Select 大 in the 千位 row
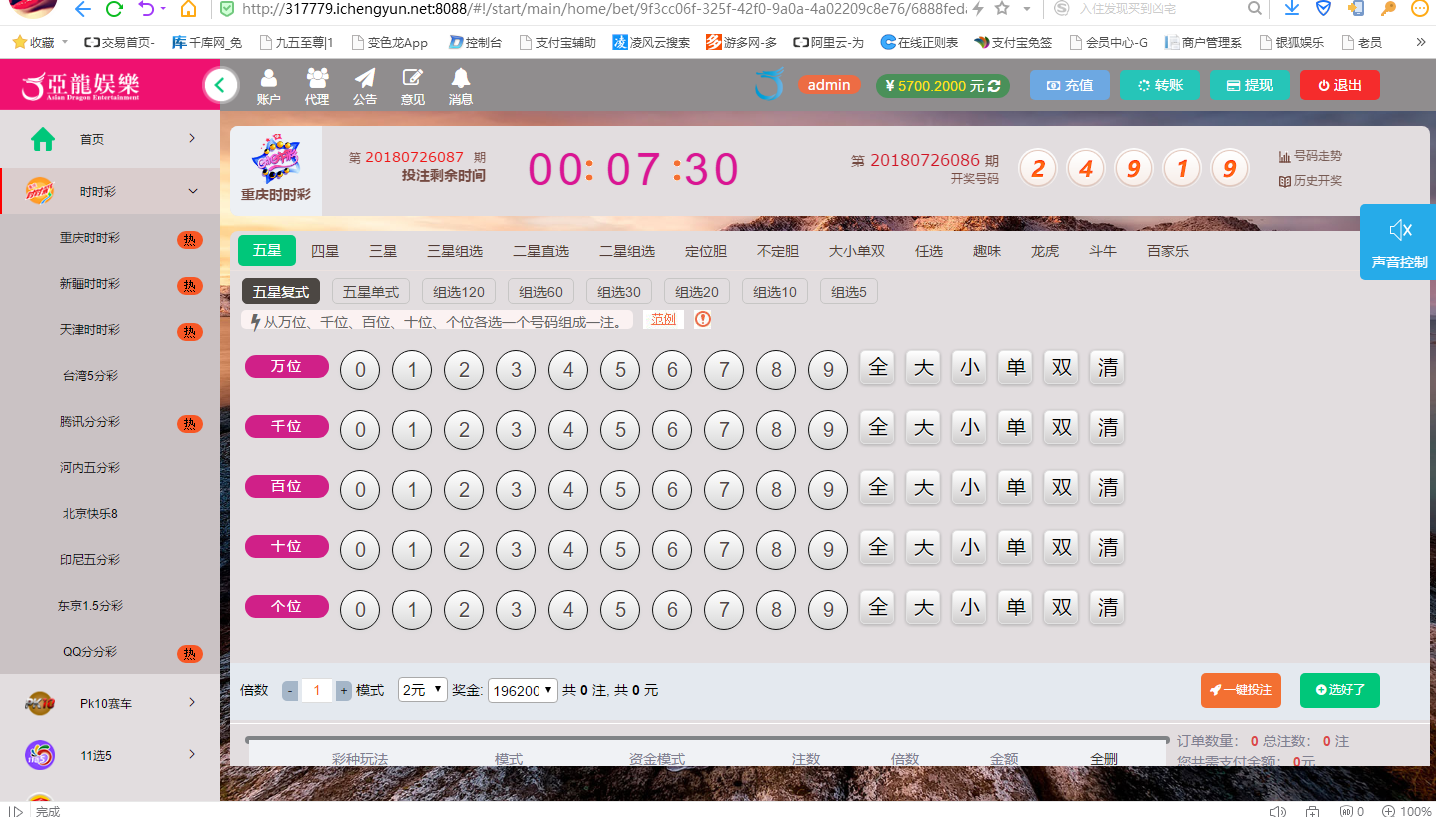 pyautogui.click(x=923, y=428)
